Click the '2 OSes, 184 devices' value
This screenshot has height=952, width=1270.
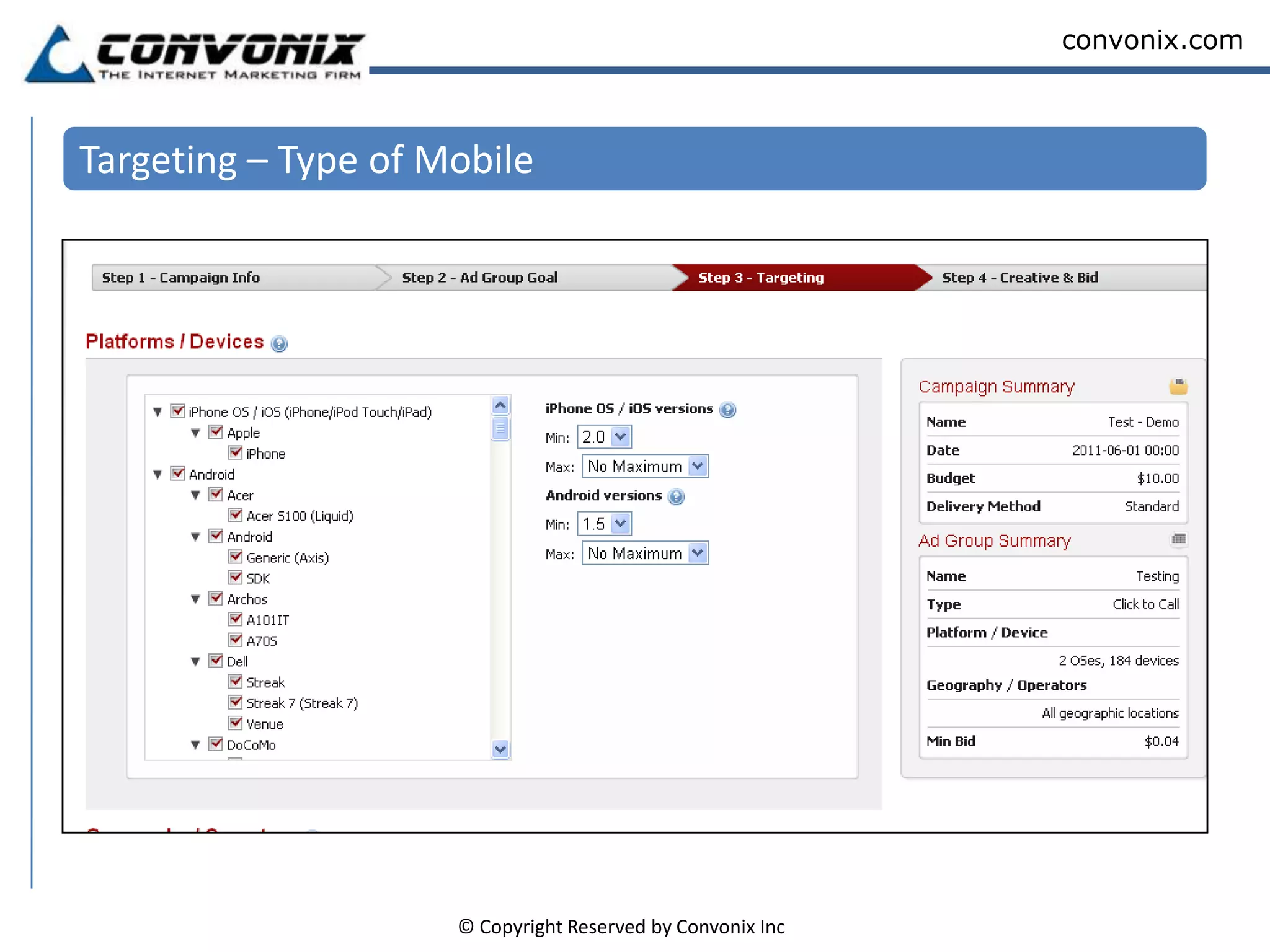click(x=1119, y=661)
